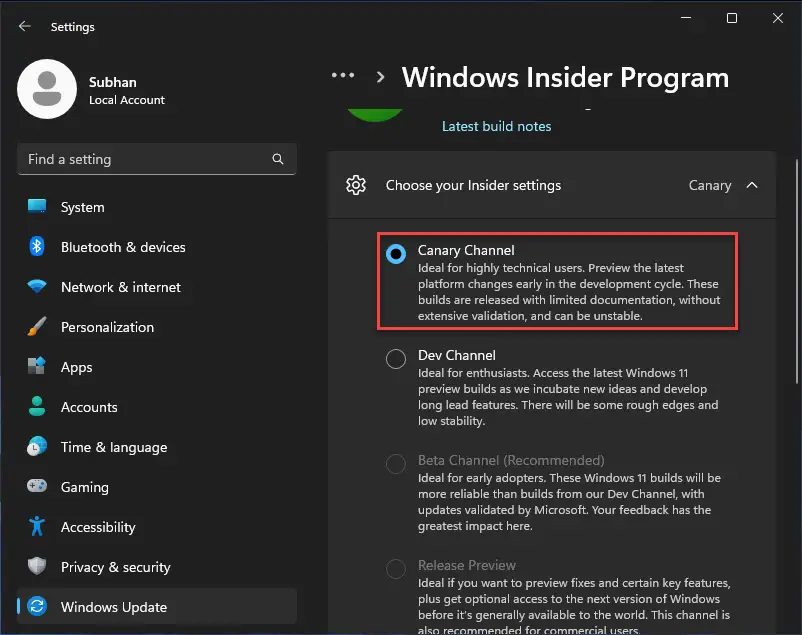This screenshot has width=802, height=635.
Task: Click the Insider settings gear icon
Action: click(356, 185)
